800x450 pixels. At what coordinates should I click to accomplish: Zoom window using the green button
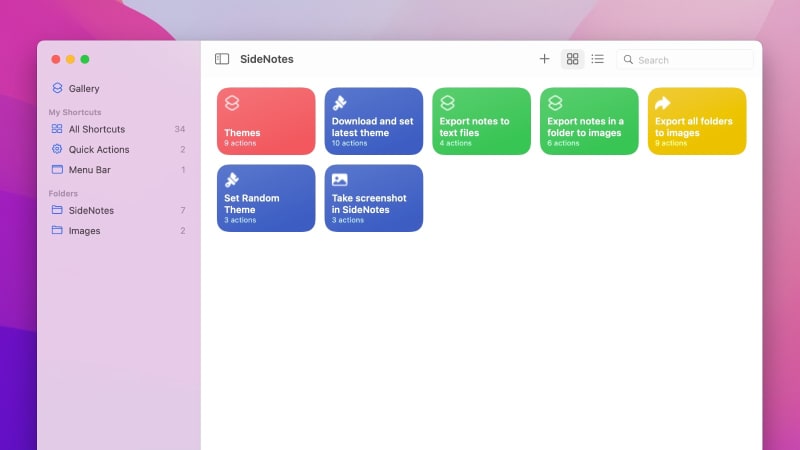point(85,59)
